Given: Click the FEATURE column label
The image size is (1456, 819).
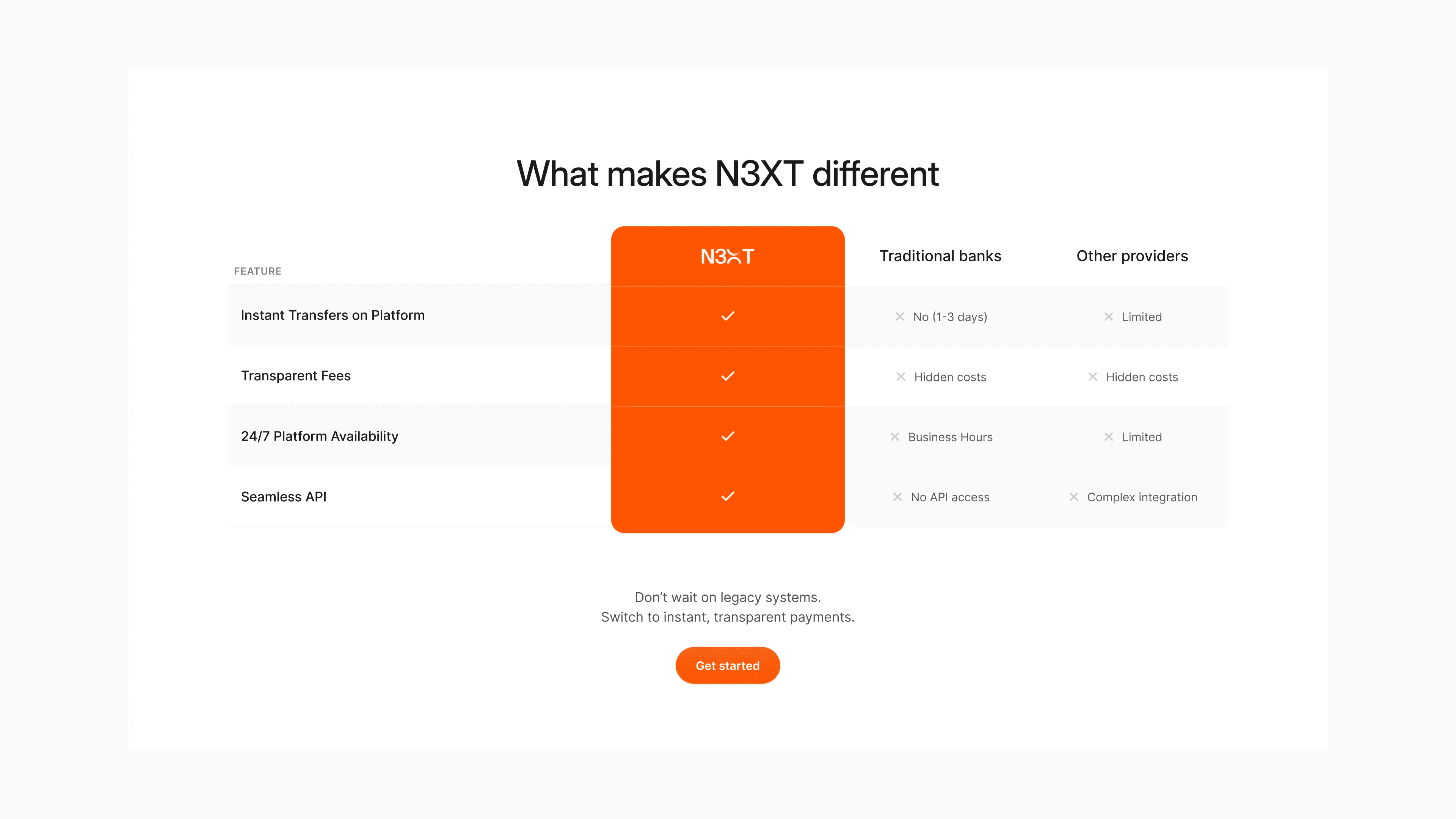Looking at the screenshot, I should tap(258, 271).
